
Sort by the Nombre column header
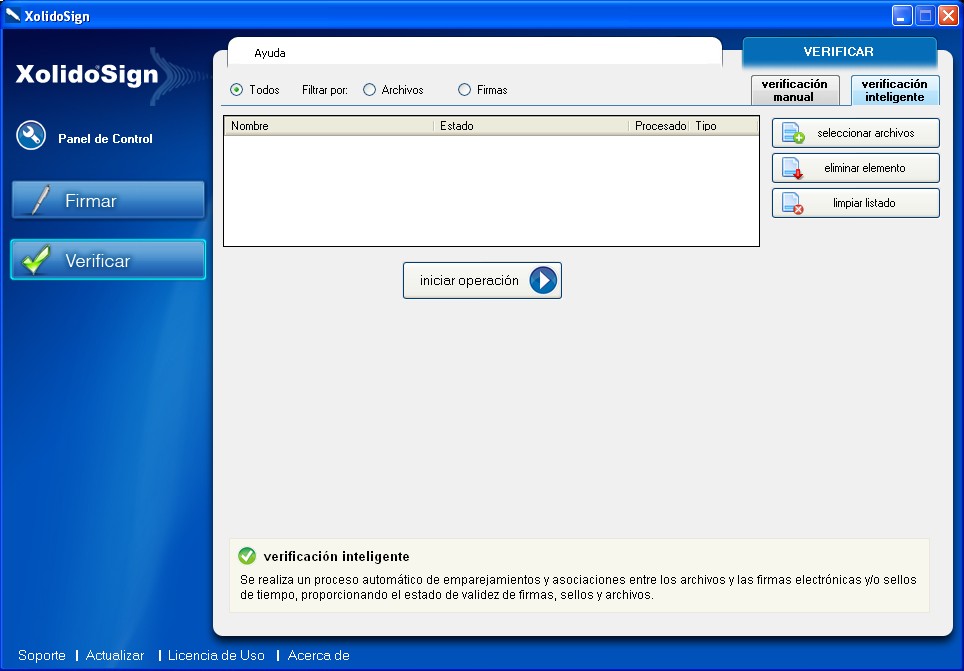point(329,126)
